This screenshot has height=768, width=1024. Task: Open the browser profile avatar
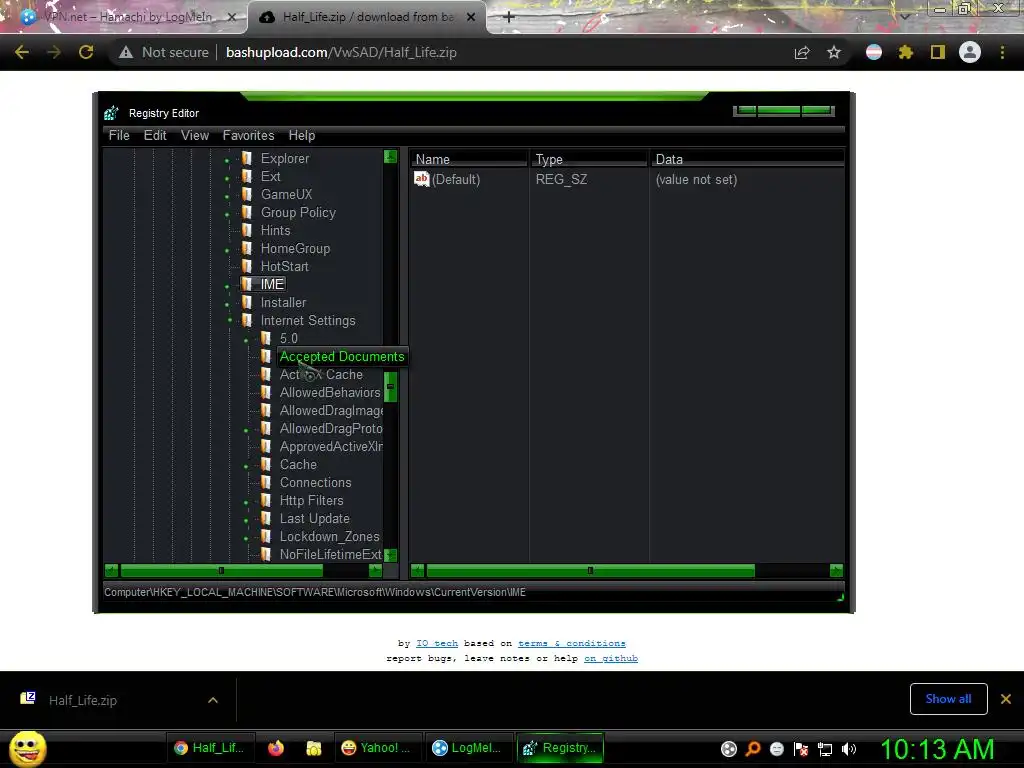tap(970, 52)
